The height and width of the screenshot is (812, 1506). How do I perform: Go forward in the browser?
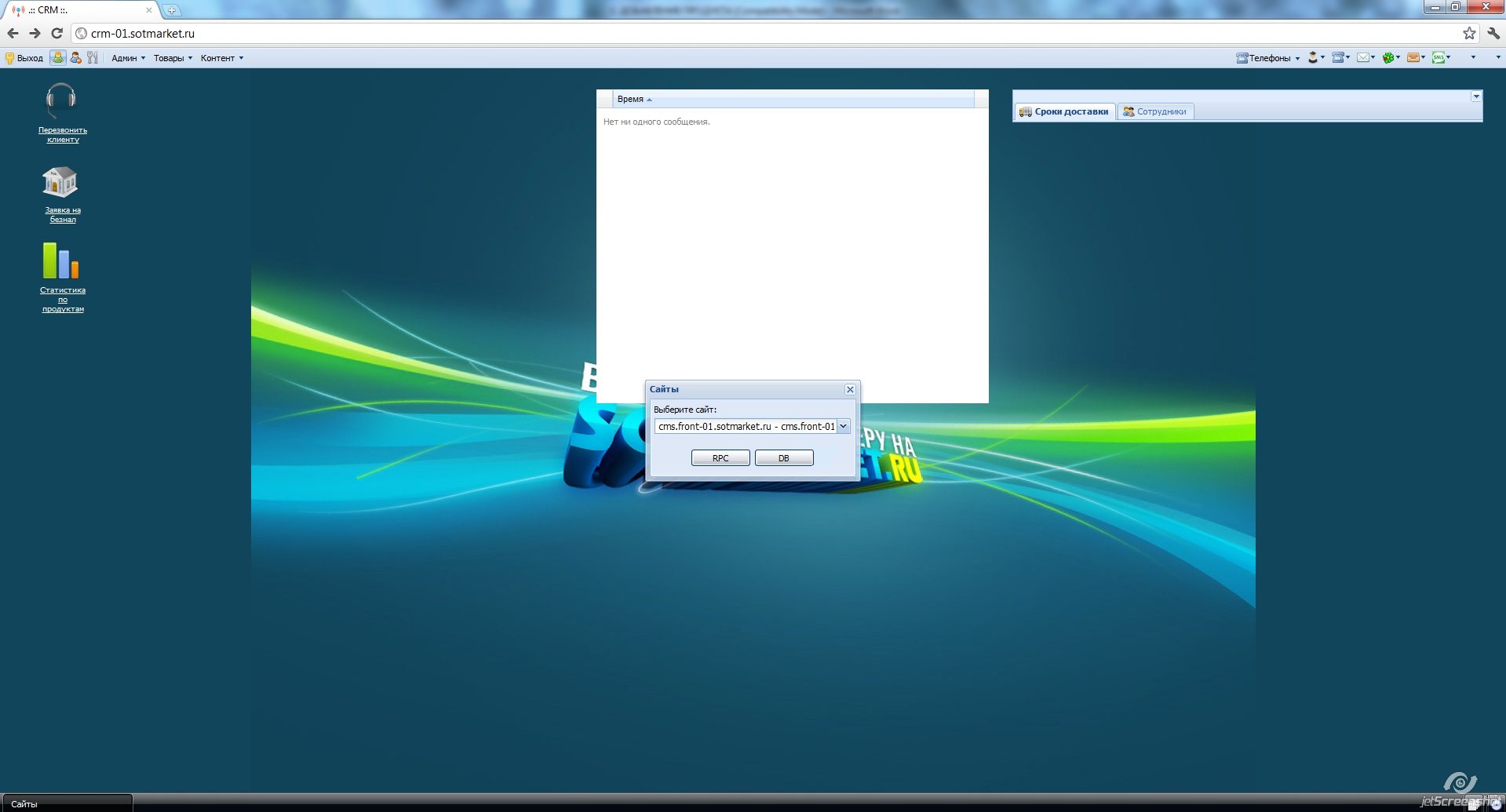(x=35, y=33)
